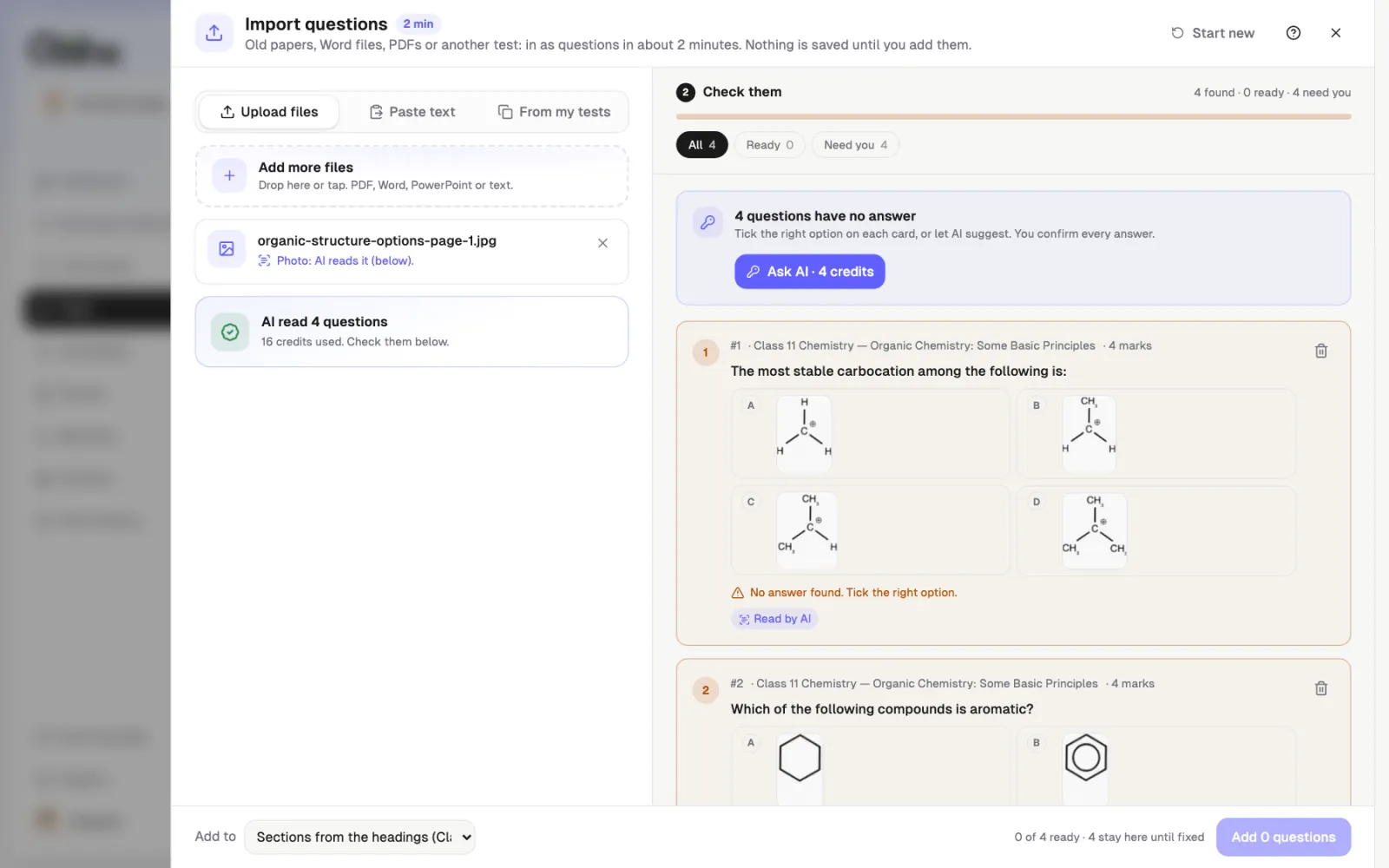The height and width of the screenshot is (868, 1389).
Task: Click the question 2 number badge
Action: 706,690
